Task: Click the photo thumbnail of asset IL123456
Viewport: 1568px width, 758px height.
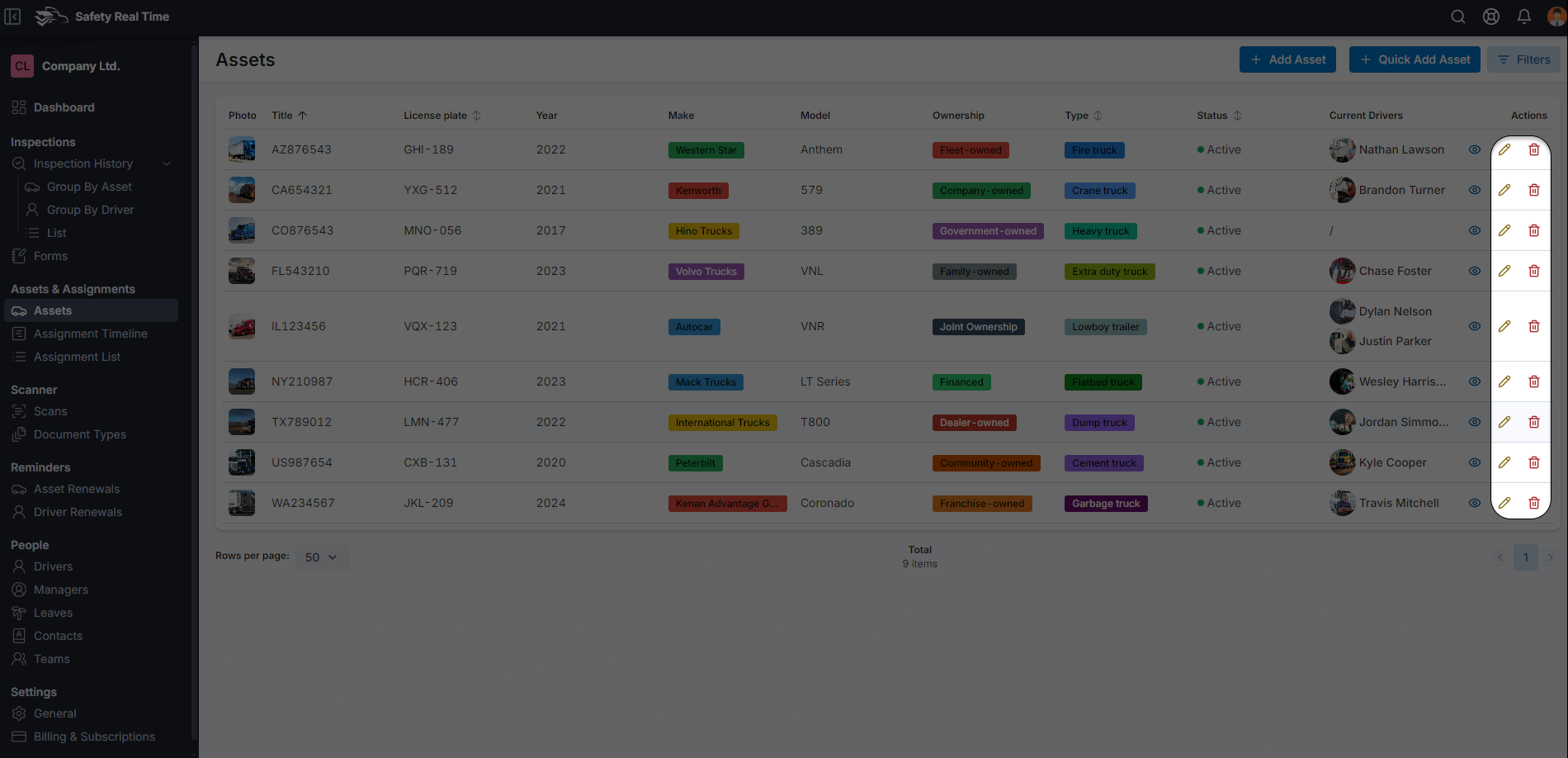Action: pyautogui.click(x=242, y=327)
